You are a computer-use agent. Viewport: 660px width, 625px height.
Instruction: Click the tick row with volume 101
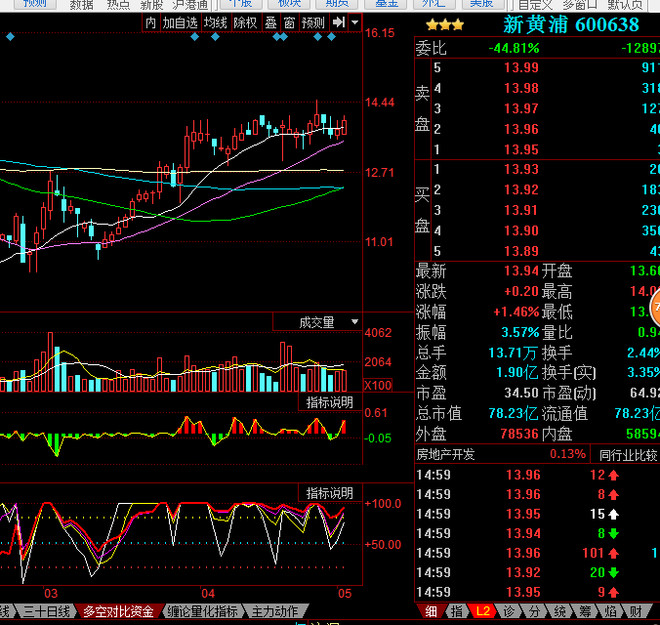tap(538, 553)
